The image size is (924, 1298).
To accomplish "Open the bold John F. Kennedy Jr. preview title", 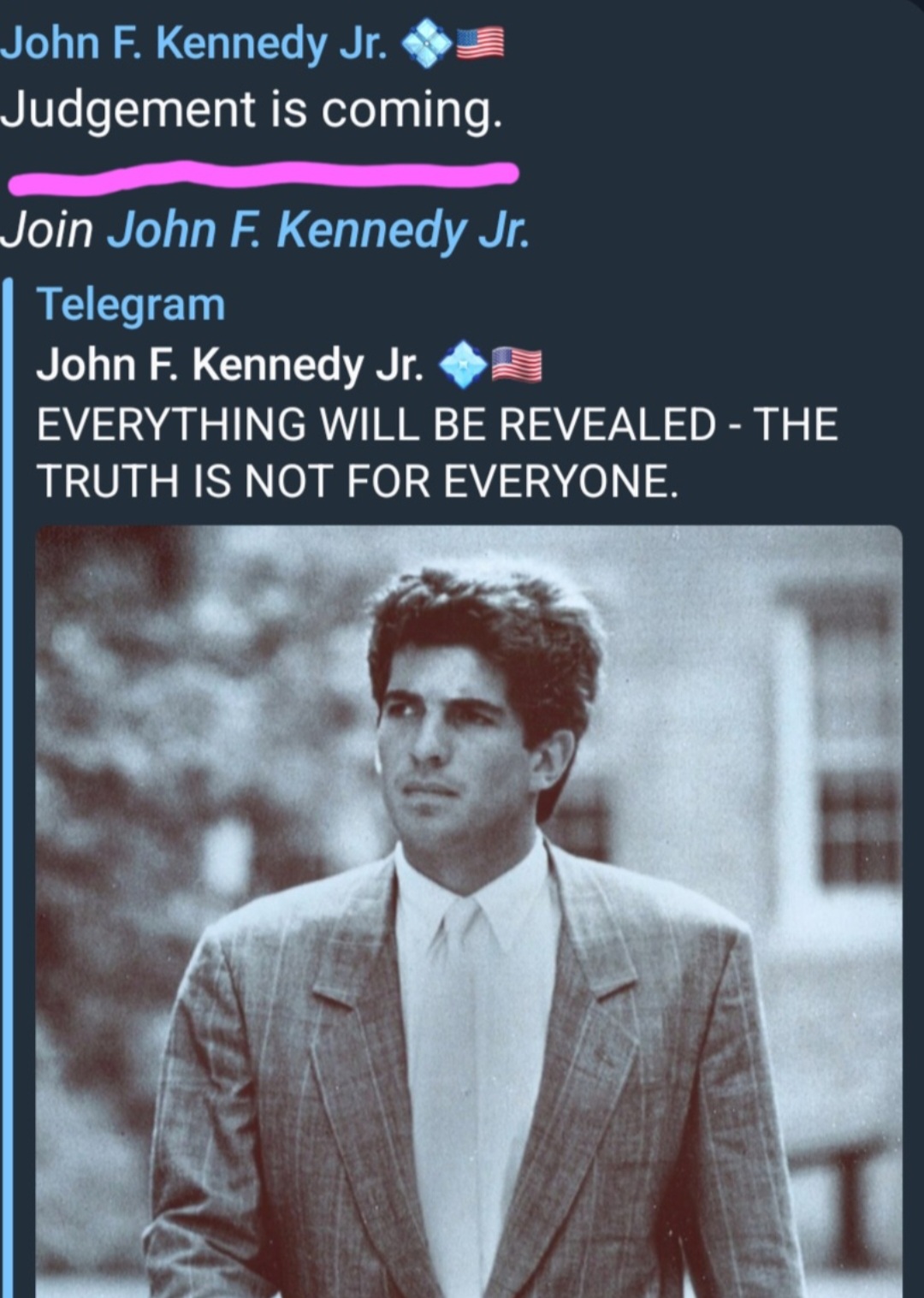I will [x=230, y=365].
